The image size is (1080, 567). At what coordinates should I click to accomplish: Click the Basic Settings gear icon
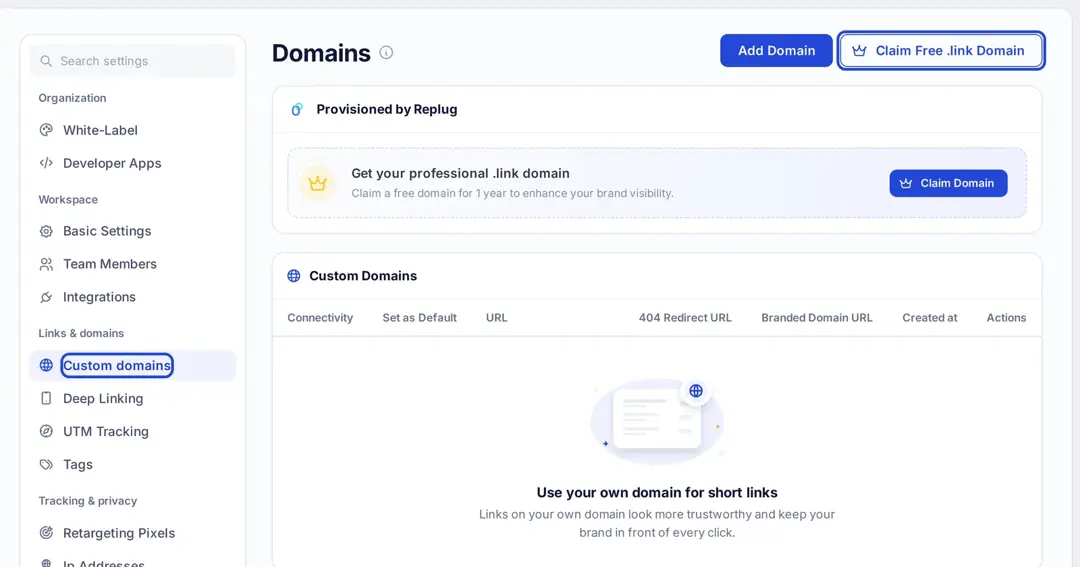click(x=46, y=231)
